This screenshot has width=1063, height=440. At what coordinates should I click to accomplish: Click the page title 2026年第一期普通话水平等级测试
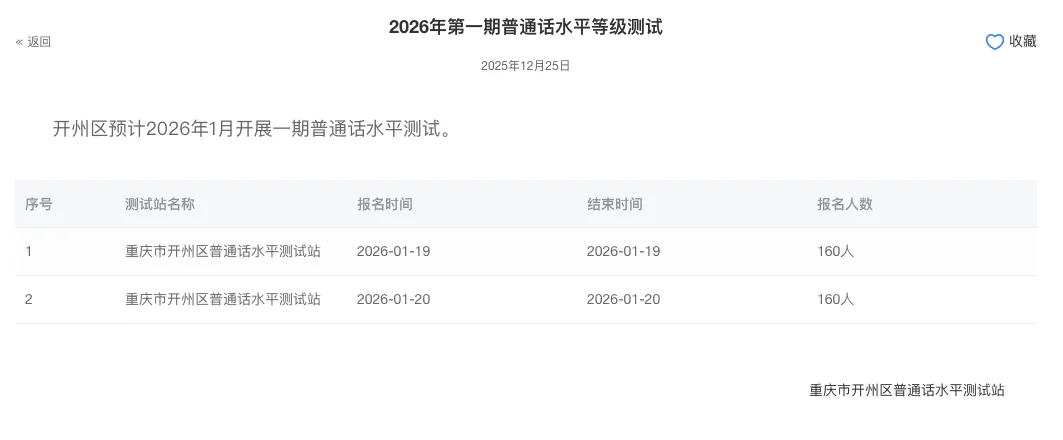pos(525,27)
